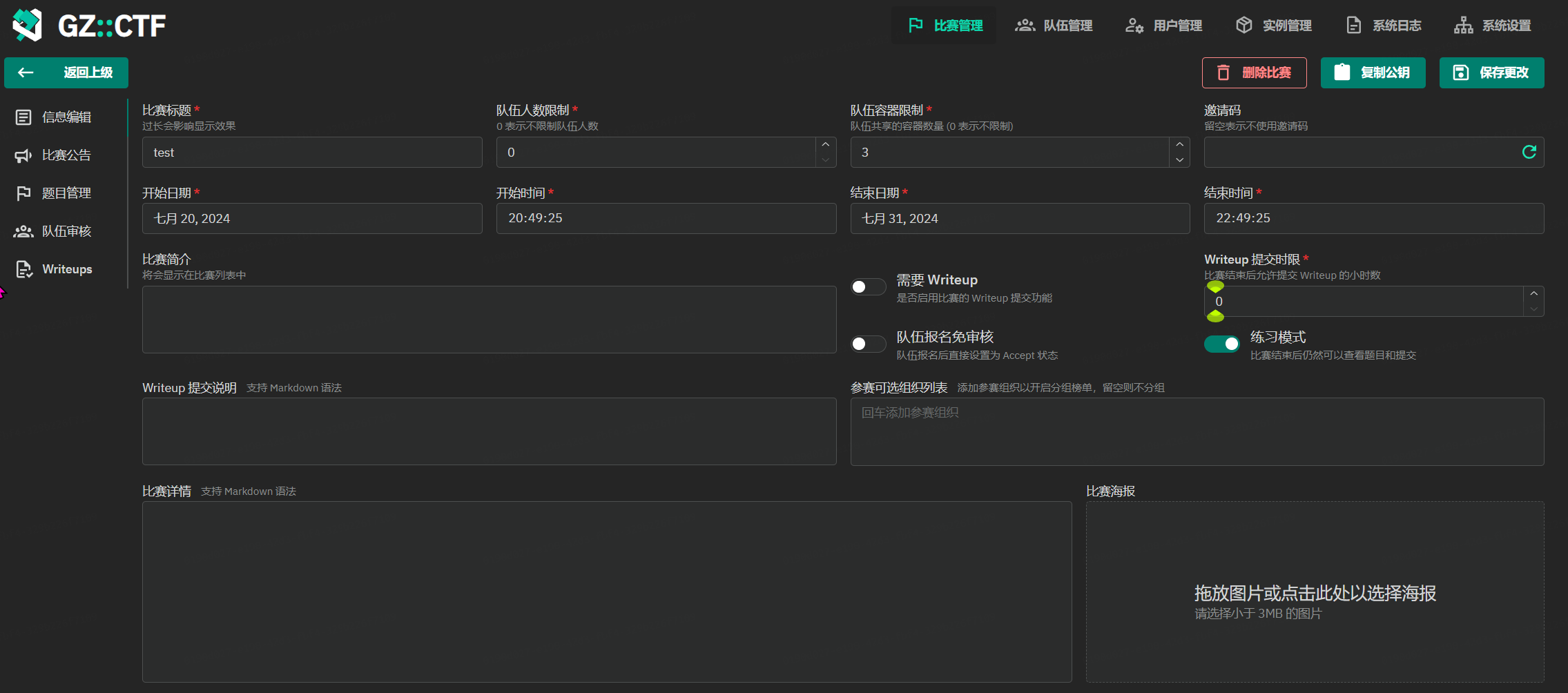
Task: Go back with 返回上级 button
Action: (x=66, y=72)
